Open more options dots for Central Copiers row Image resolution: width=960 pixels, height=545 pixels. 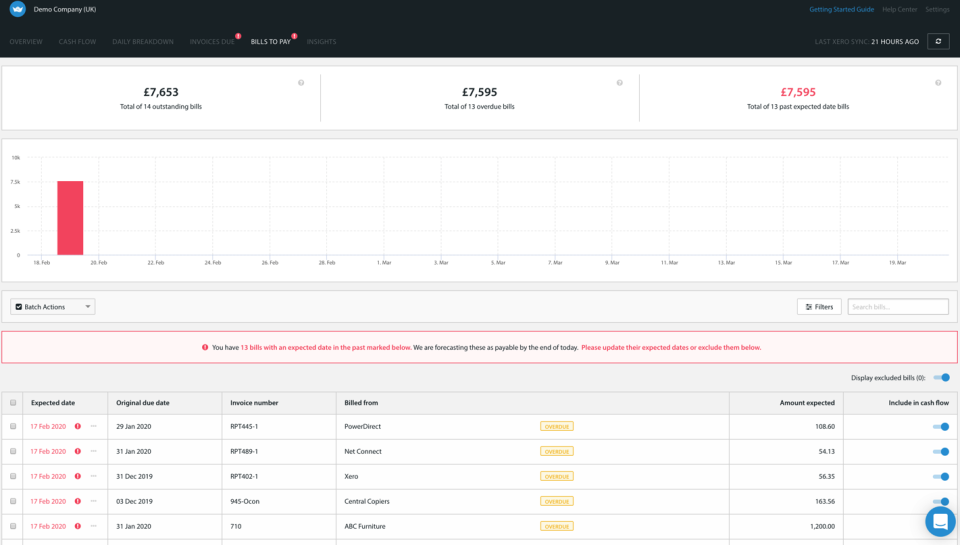[x=94, y=501]
